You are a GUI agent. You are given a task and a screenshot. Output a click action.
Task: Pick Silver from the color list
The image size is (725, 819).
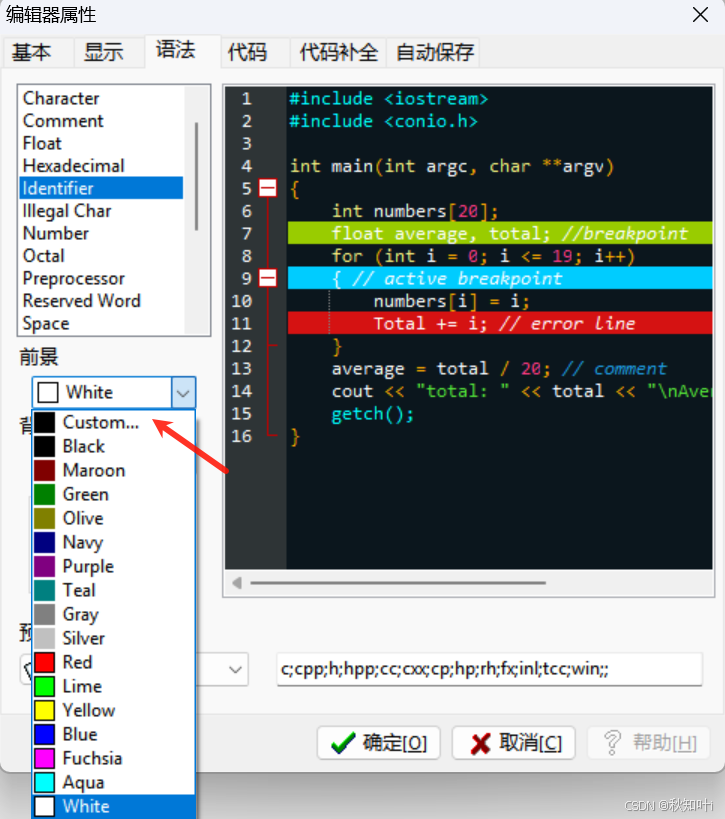(114, 638)
